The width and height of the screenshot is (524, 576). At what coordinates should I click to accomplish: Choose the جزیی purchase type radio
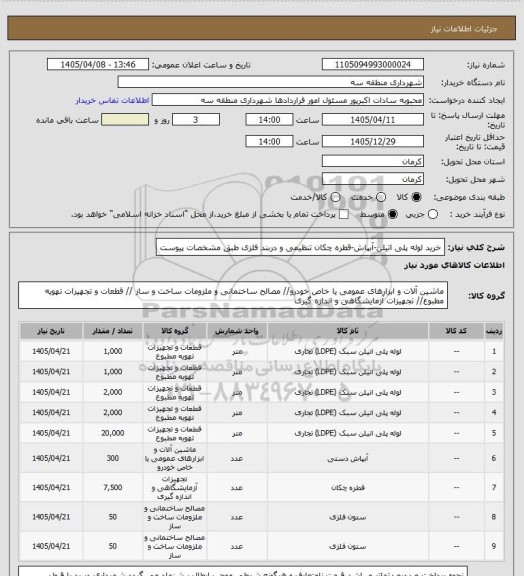(x=433, y=214)
